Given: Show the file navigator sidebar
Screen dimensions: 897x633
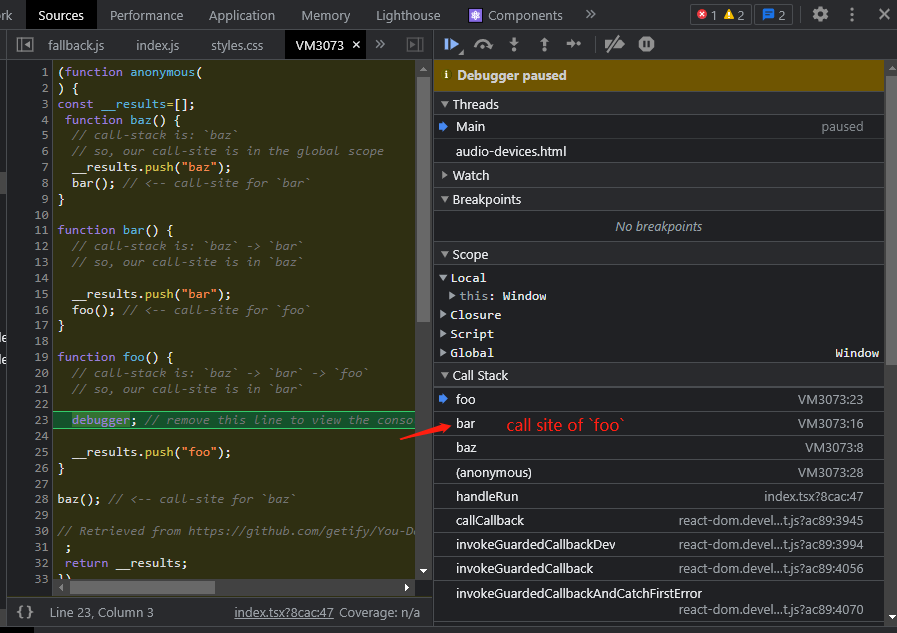Looking at the screenshot, I should point(25,46).
